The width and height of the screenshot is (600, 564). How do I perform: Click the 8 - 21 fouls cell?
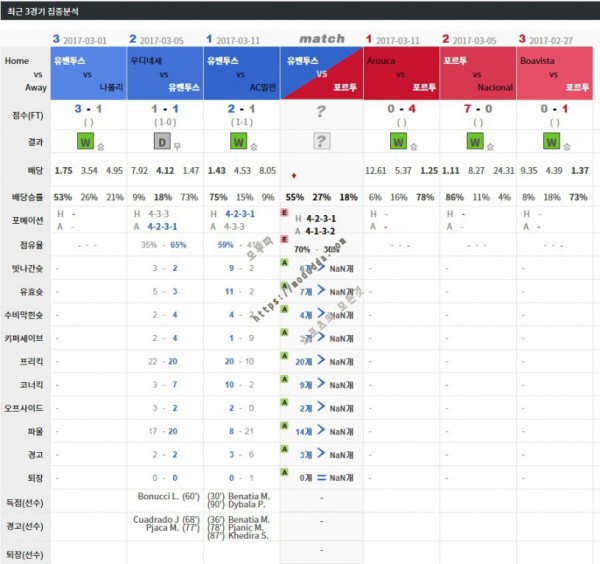coord(241,432)
